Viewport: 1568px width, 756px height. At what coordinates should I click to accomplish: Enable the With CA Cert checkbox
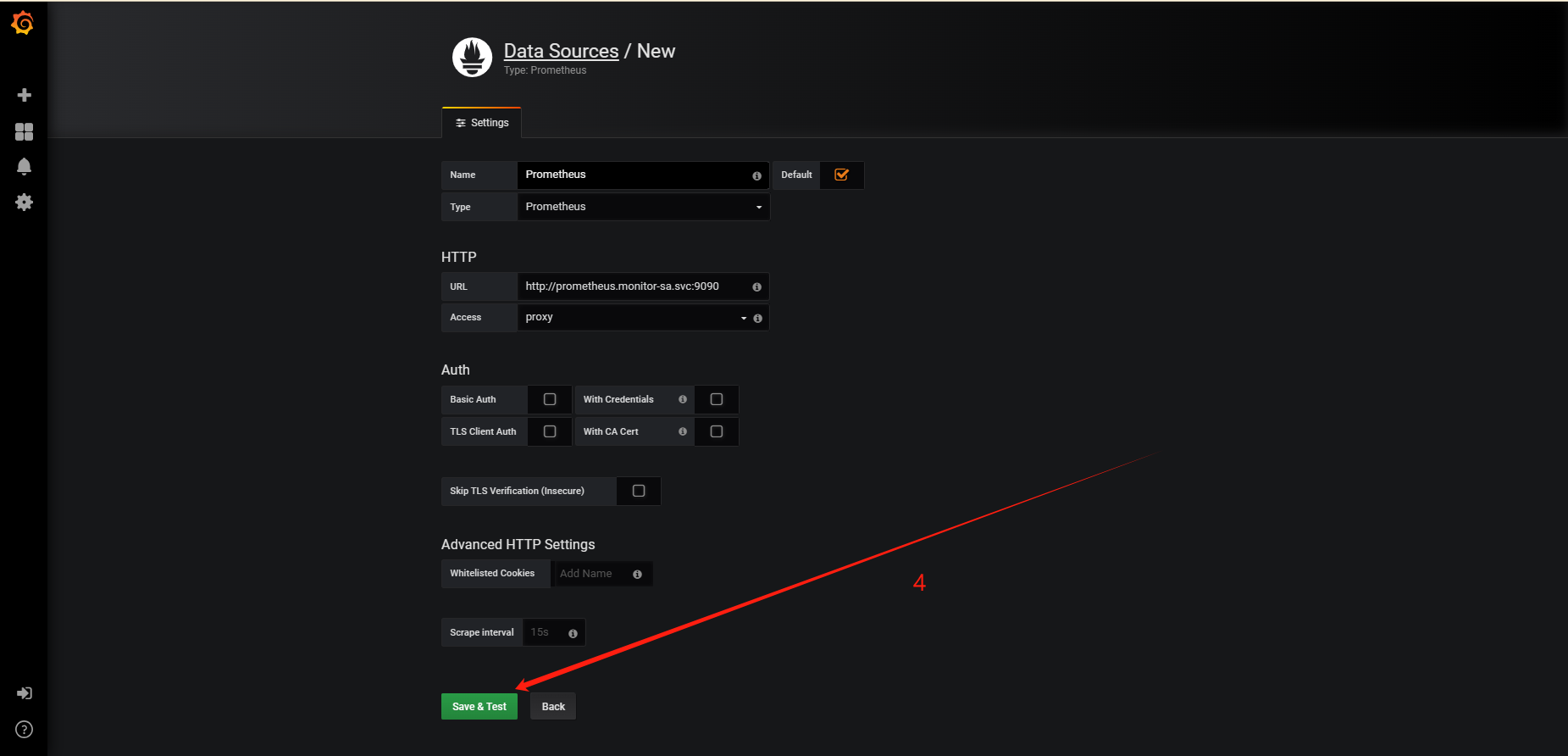pos(717,431)
